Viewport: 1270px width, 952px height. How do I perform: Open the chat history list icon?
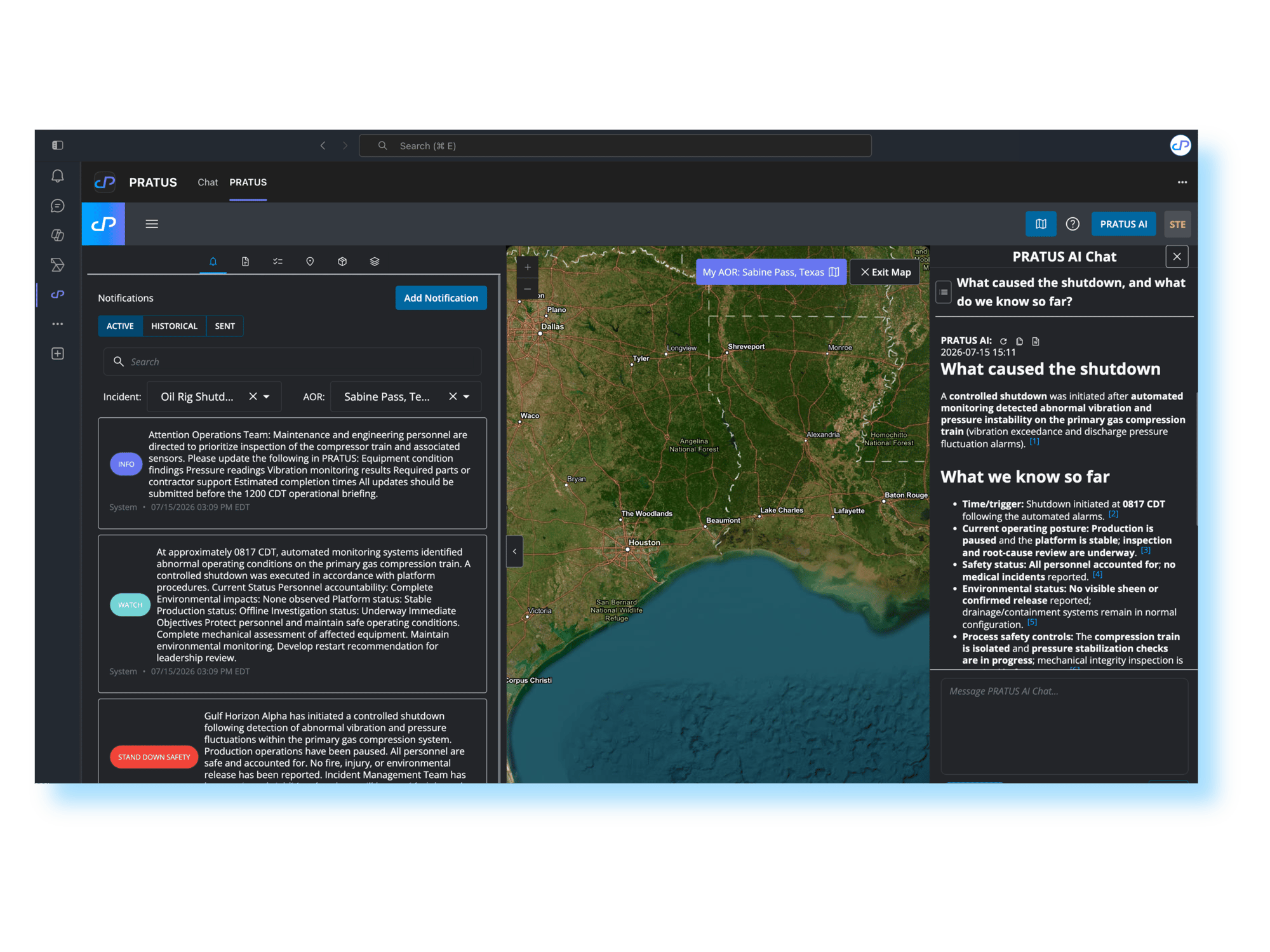(x=944, y=292)
